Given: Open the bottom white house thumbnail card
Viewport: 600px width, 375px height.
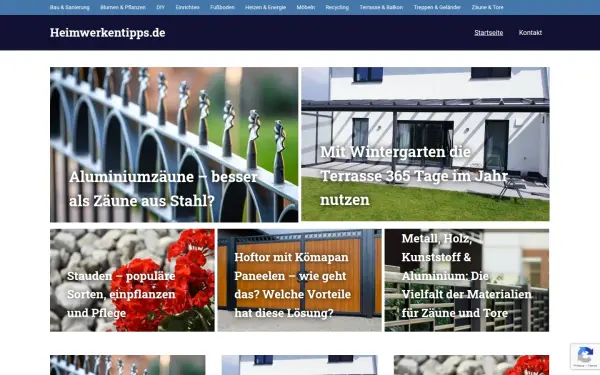Looking at the screenshot, I should pyautogui.click(x=300, y=365).
